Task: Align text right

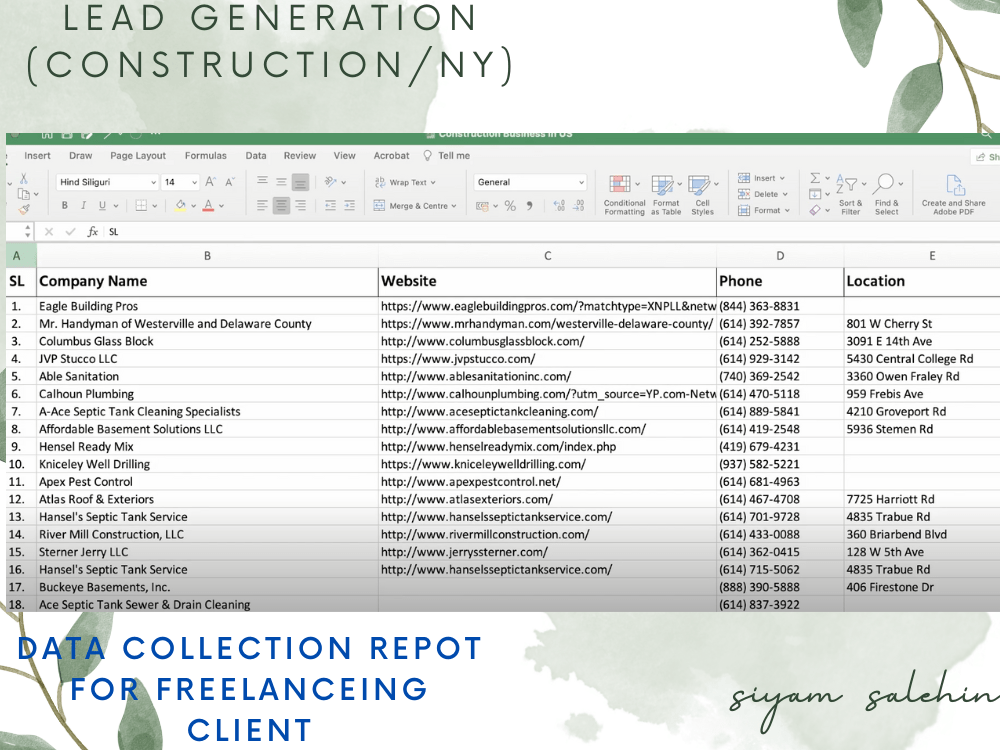Action: point(300,205)
